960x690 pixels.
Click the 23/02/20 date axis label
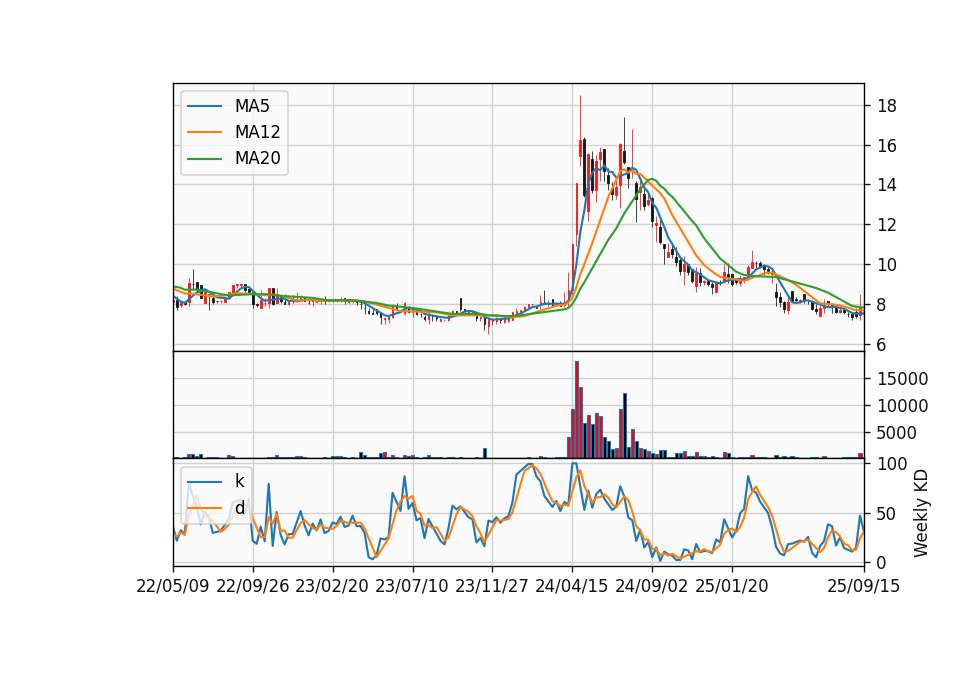coord(332,586)
